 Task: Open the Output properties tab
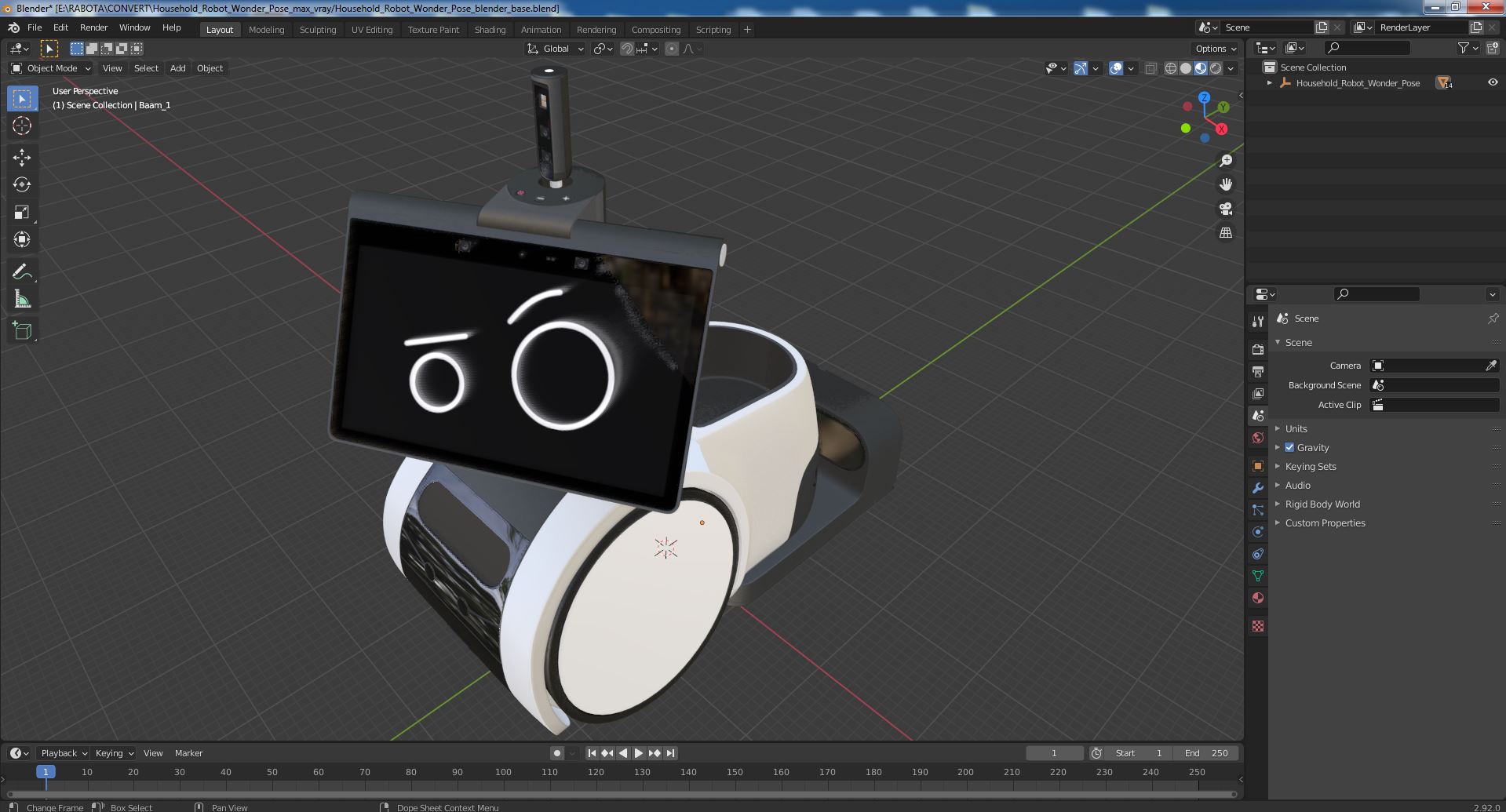pos(1258,372)
